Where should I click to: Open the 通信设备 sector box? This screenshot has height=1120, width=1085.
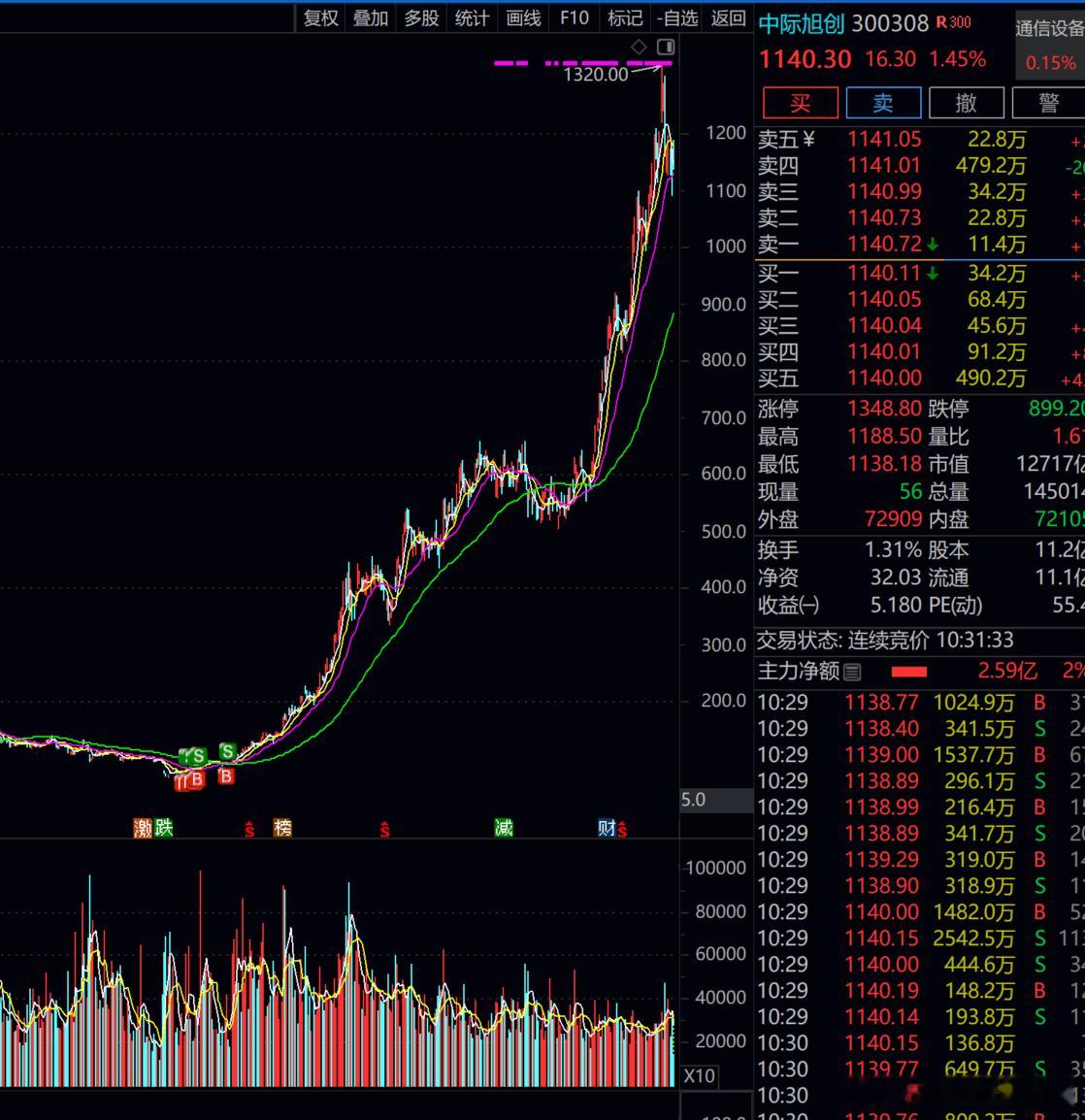click(1050, 45)
